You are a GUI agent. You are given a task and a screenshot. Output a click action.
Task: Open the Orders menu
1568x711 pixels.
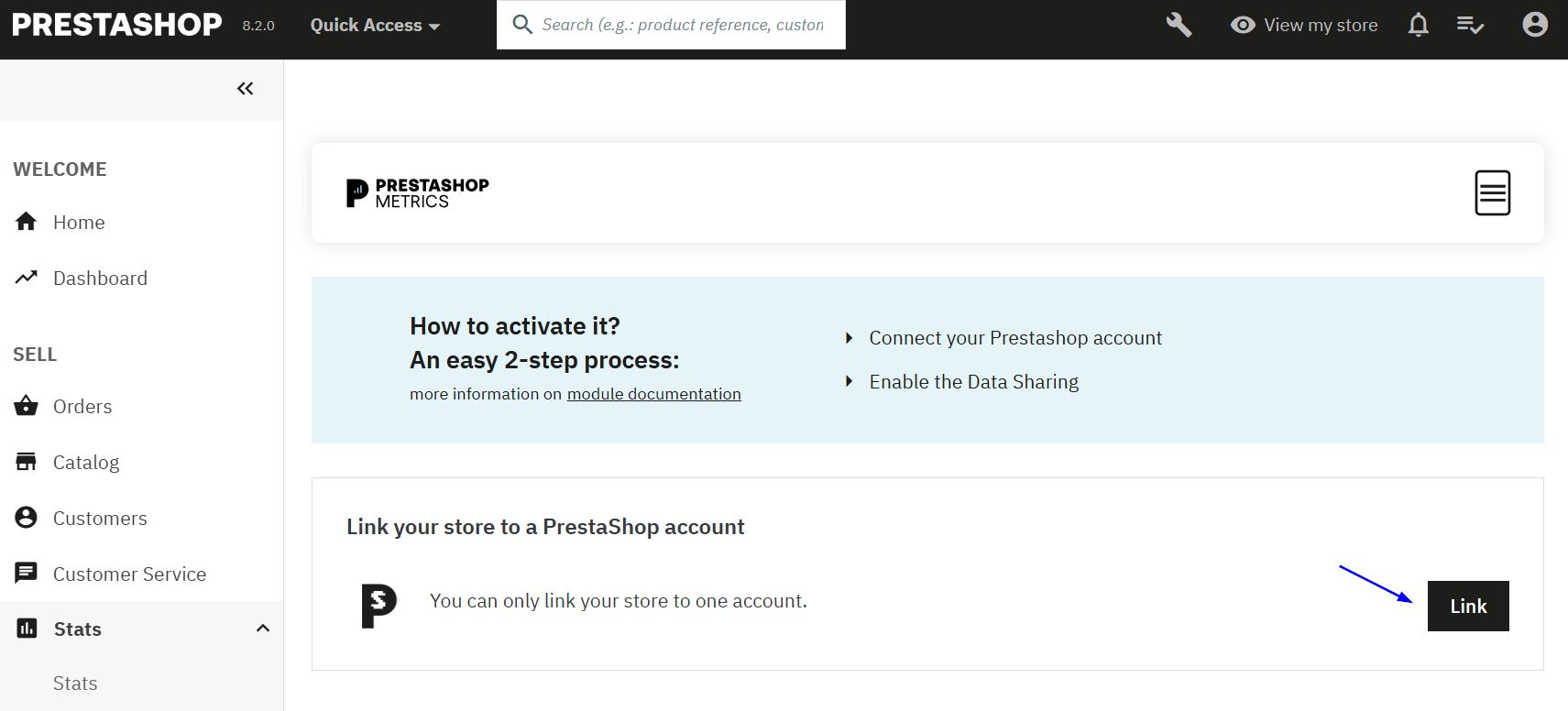[x=82, y=406]
